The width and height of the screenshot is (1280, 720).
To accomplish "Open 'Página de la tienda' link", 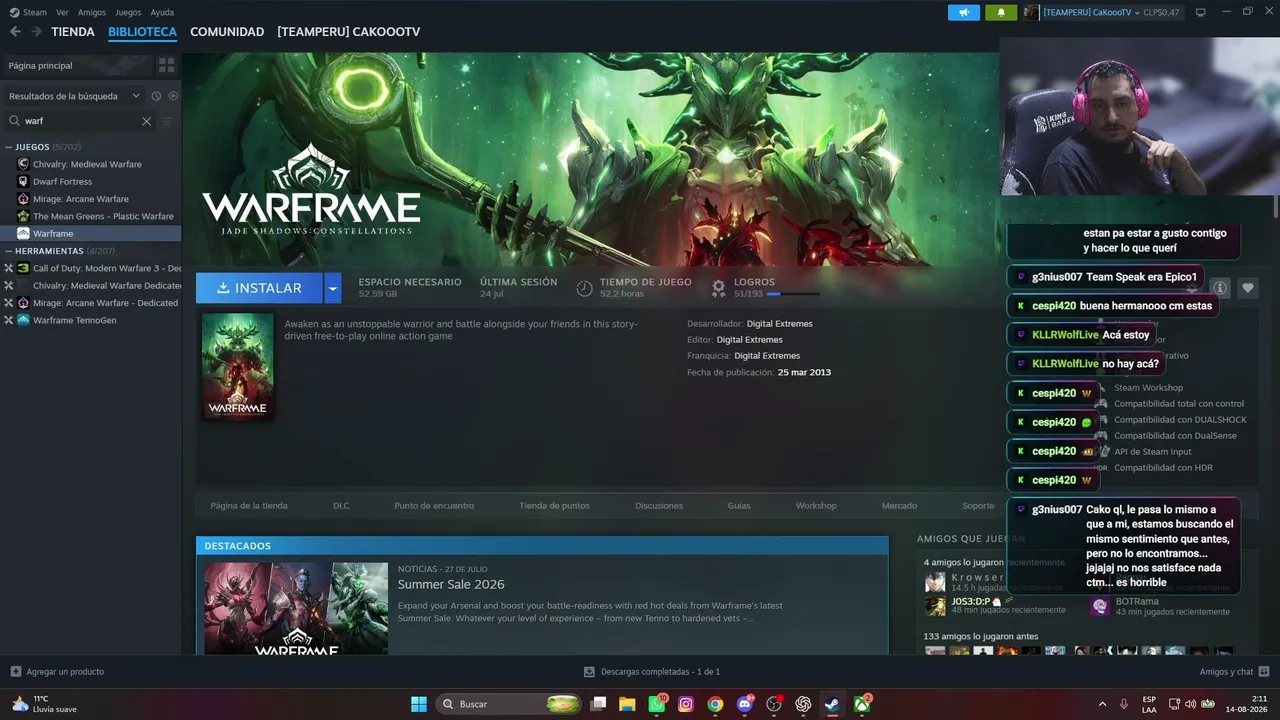I will (x=249, y=506).
